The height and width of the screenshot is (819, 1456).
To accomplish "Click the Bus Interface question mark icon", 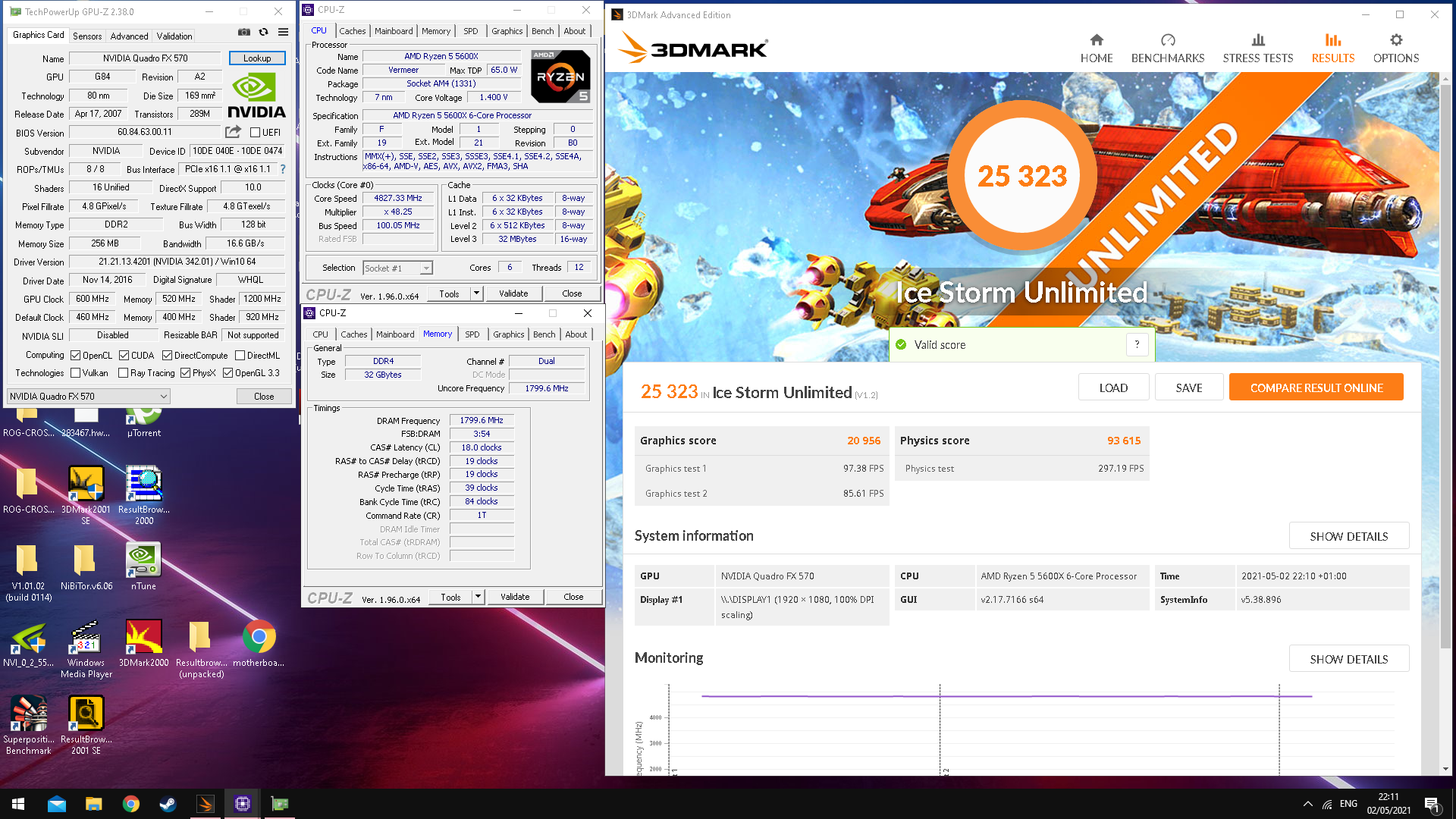I will 283,169.
